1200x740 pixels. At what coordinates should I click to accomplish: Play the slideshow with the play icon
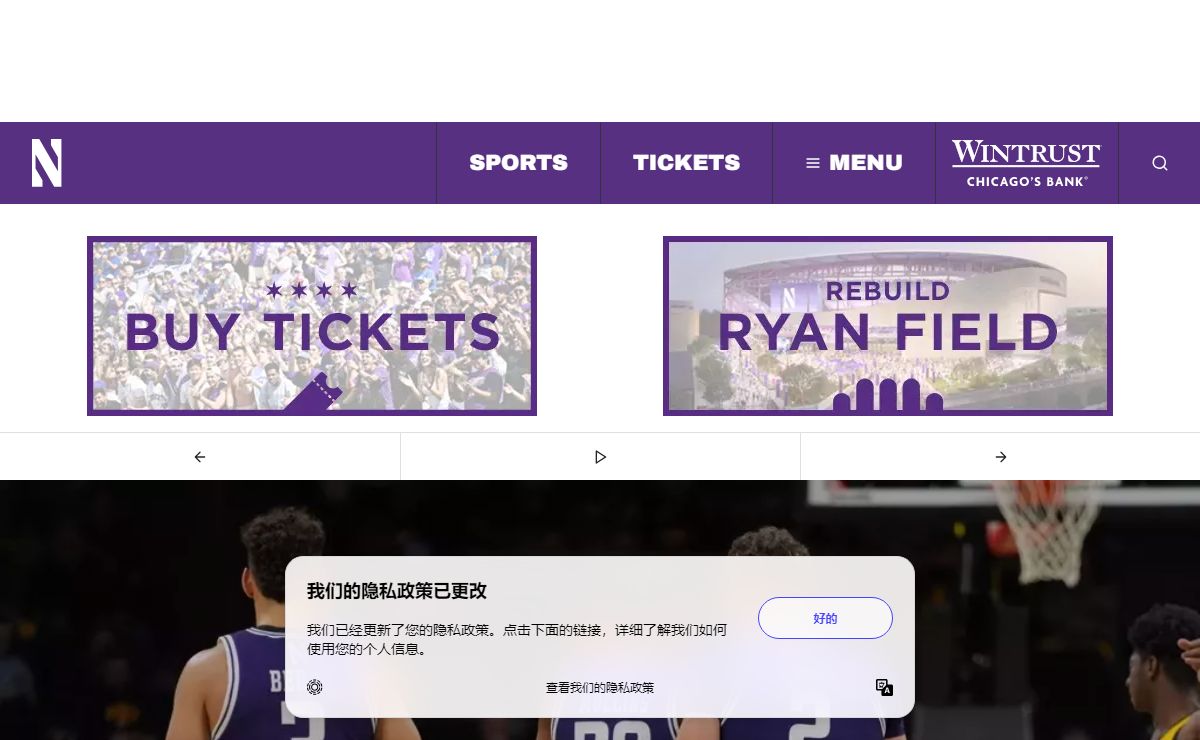coord(600,457)
